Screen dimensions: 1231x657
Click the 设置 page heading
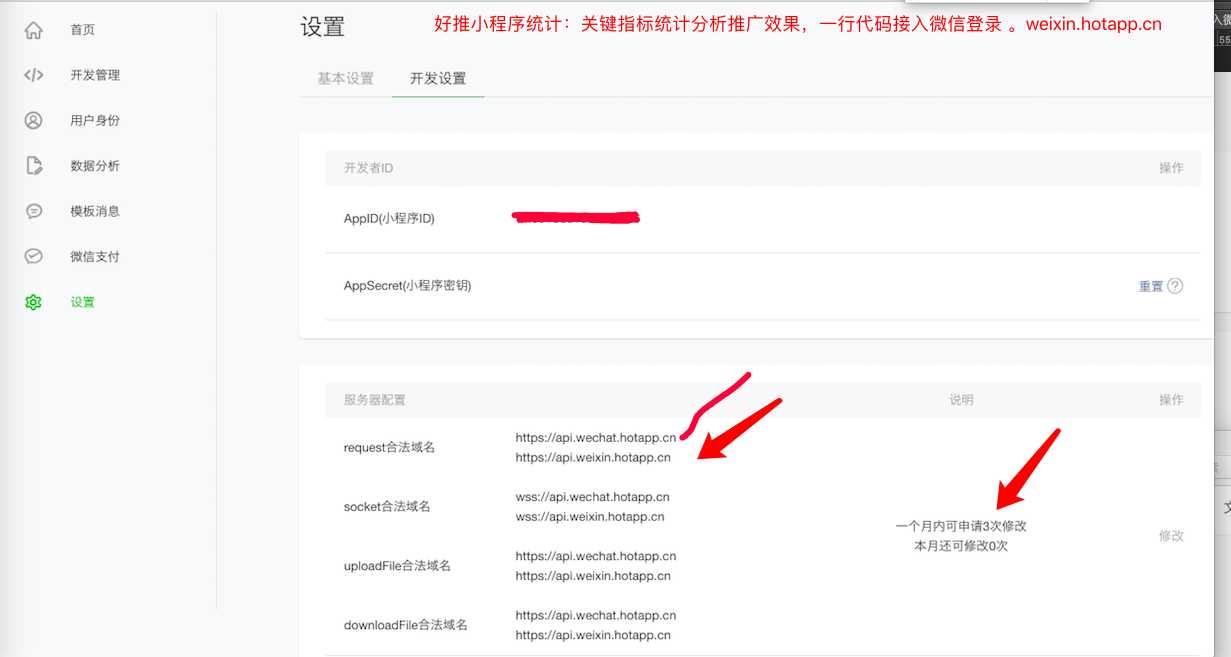322,27
